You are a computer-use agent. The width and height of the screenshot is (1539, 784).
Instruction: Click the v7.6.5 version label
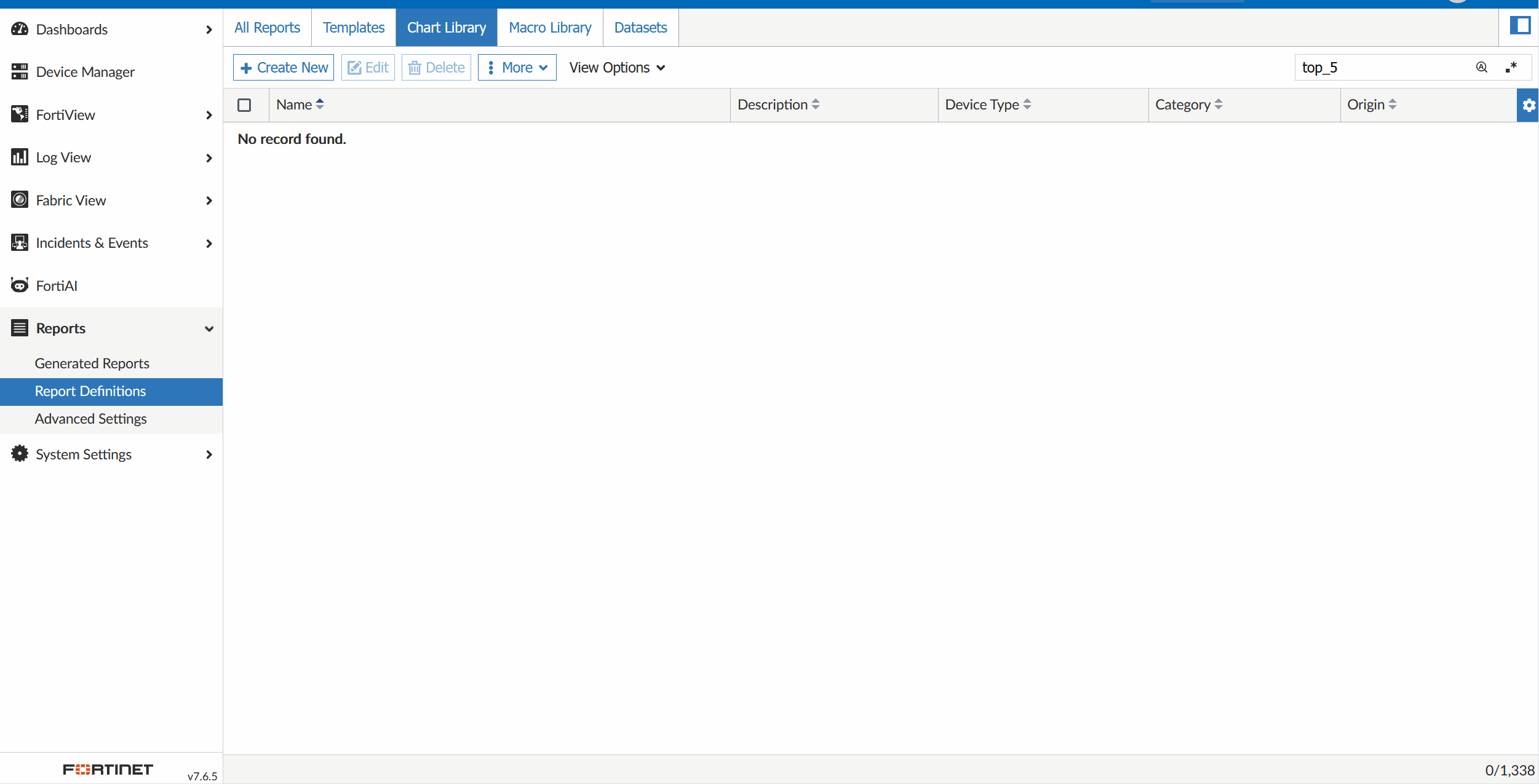pos(202,776)
